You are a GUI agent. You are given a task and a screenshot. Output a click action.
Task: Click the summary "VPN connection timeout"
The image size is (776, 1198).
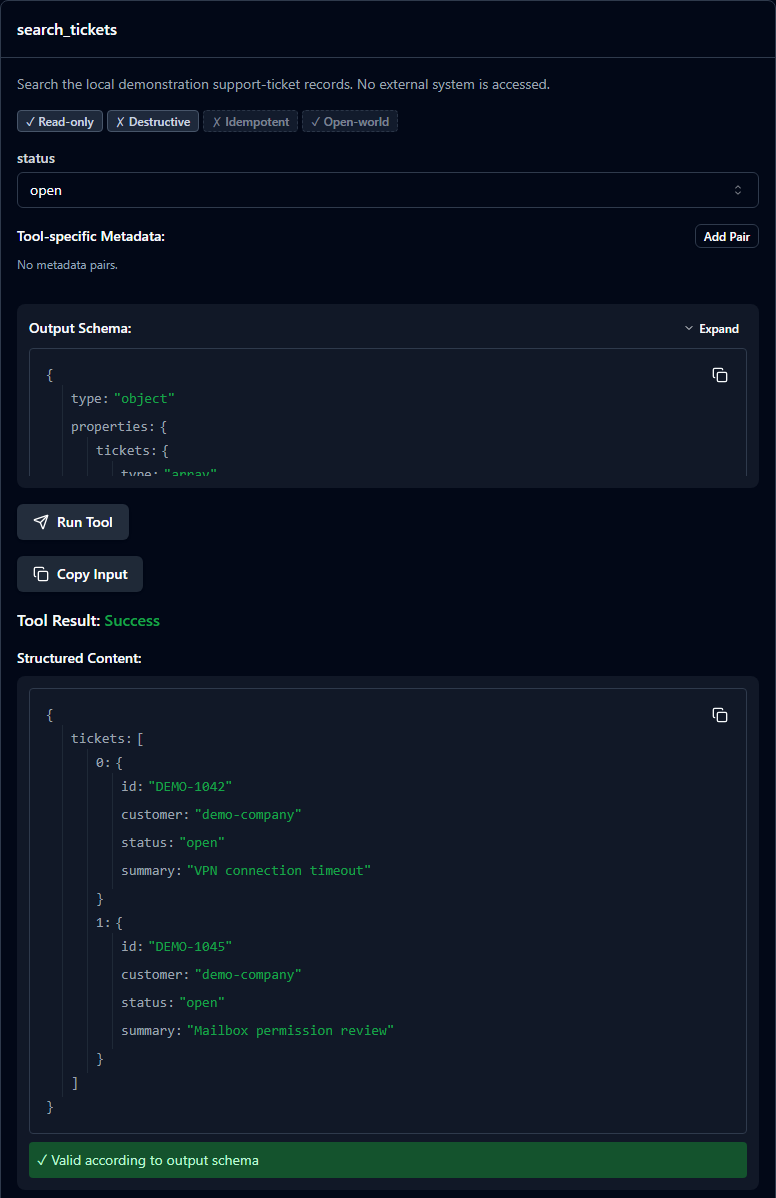point(279,871)
